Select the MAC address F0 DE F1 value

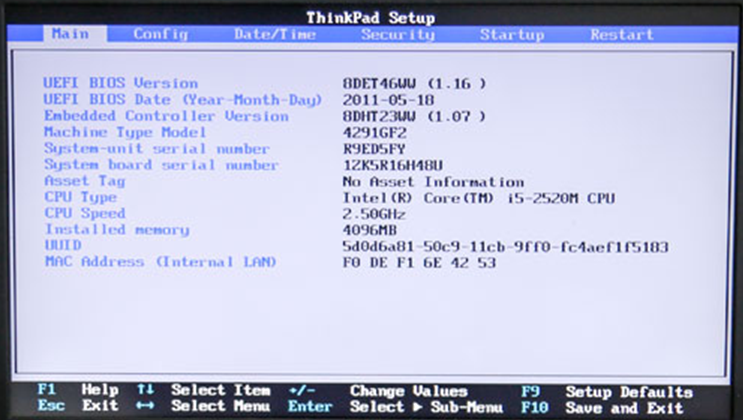(419, 263)
